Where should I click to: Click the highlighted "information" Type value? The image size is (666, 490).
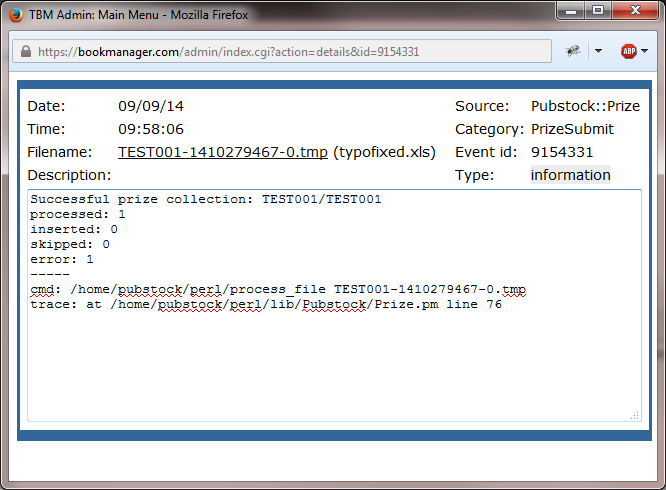coord(570,175)
